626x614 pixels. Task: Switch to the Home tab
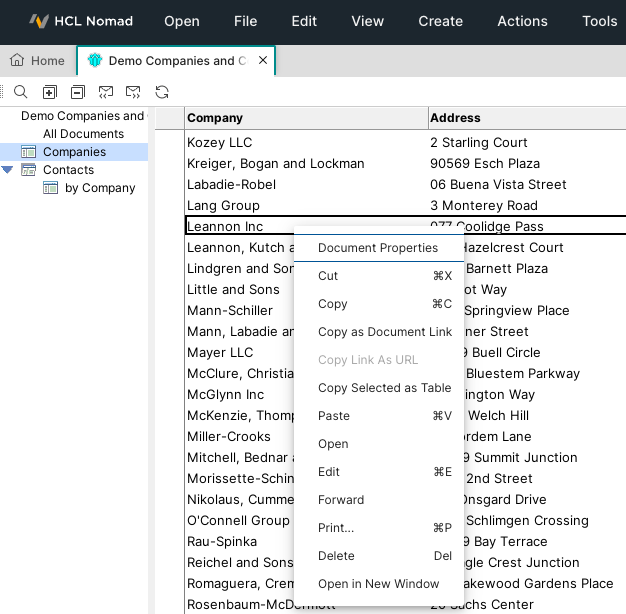(38, 60)
